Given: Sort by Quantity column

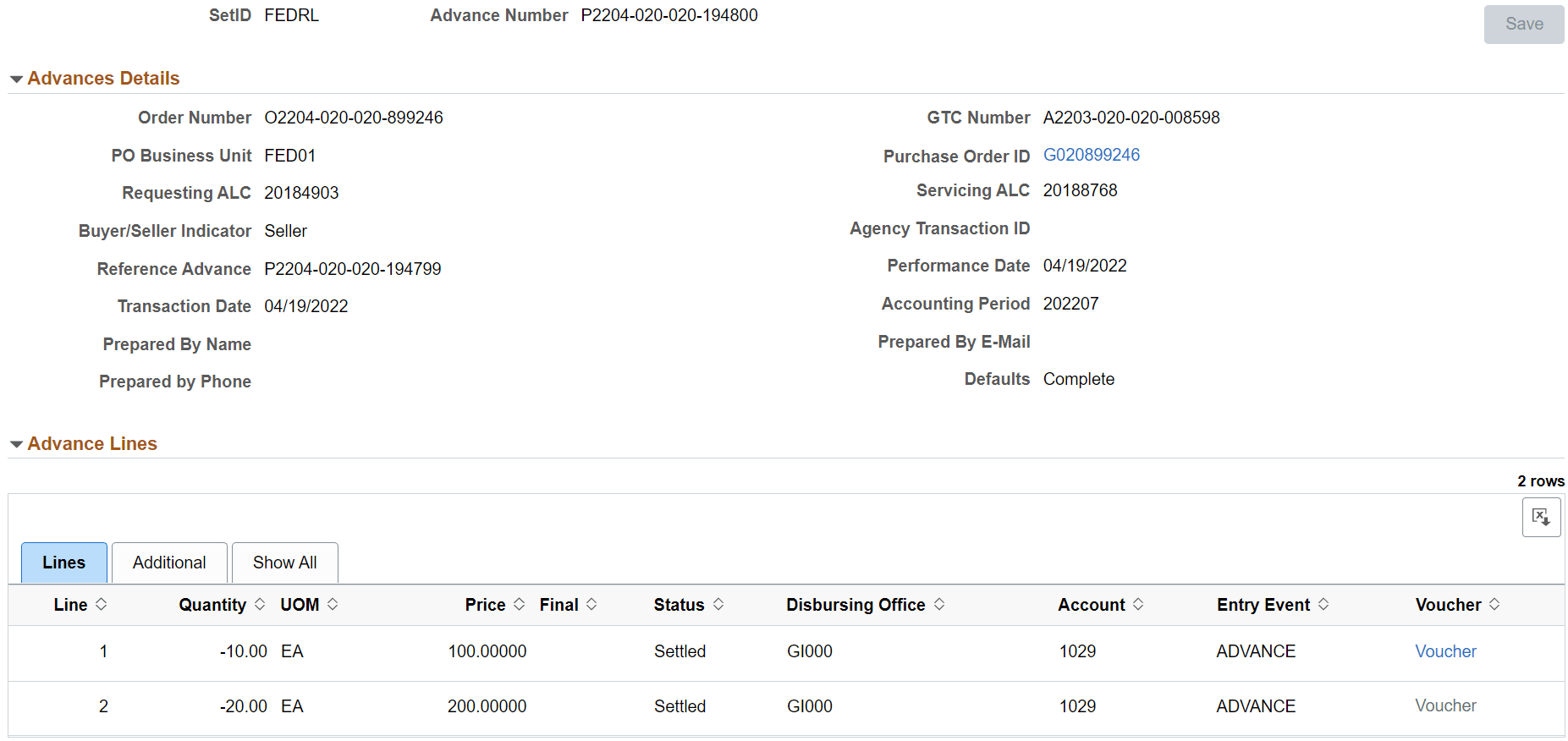Looking at the screenshot, I should [222, 605].
